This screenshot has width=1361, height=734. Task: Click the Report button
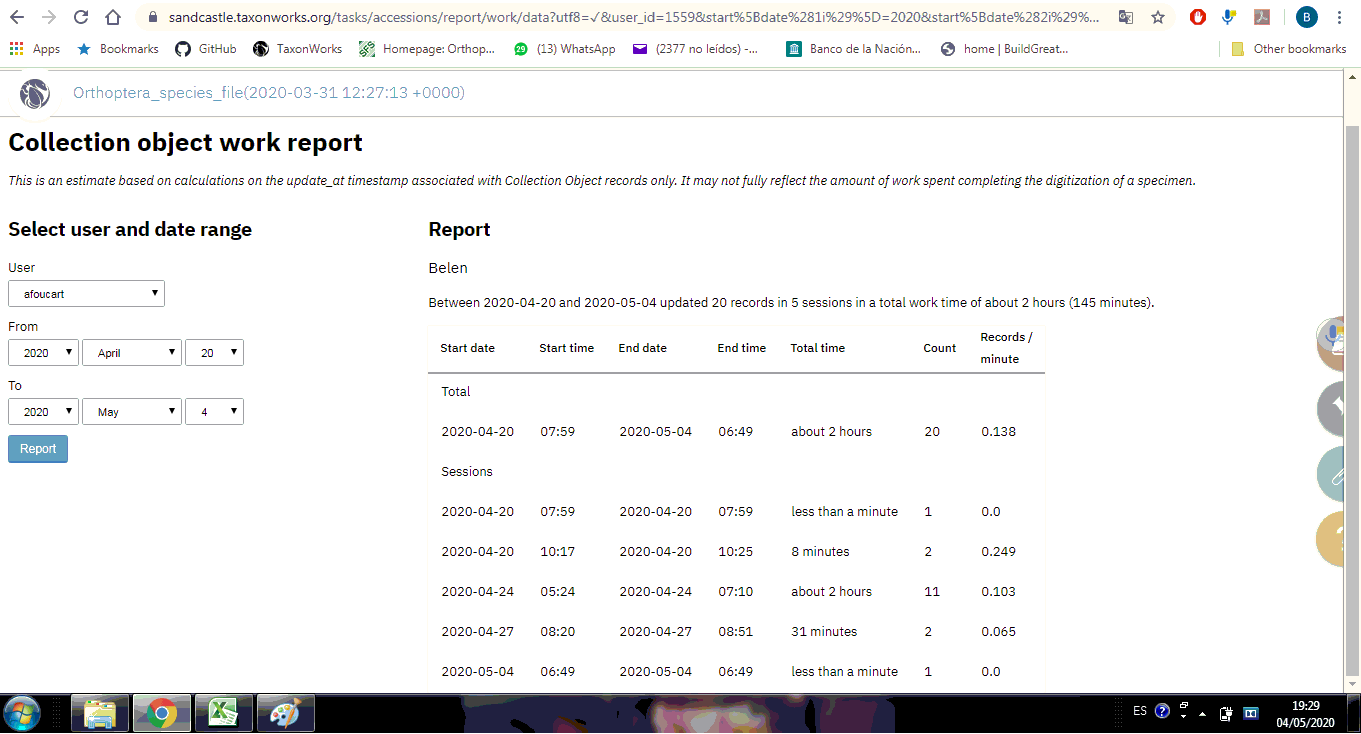pyautogui.click(x=37, y=448)
